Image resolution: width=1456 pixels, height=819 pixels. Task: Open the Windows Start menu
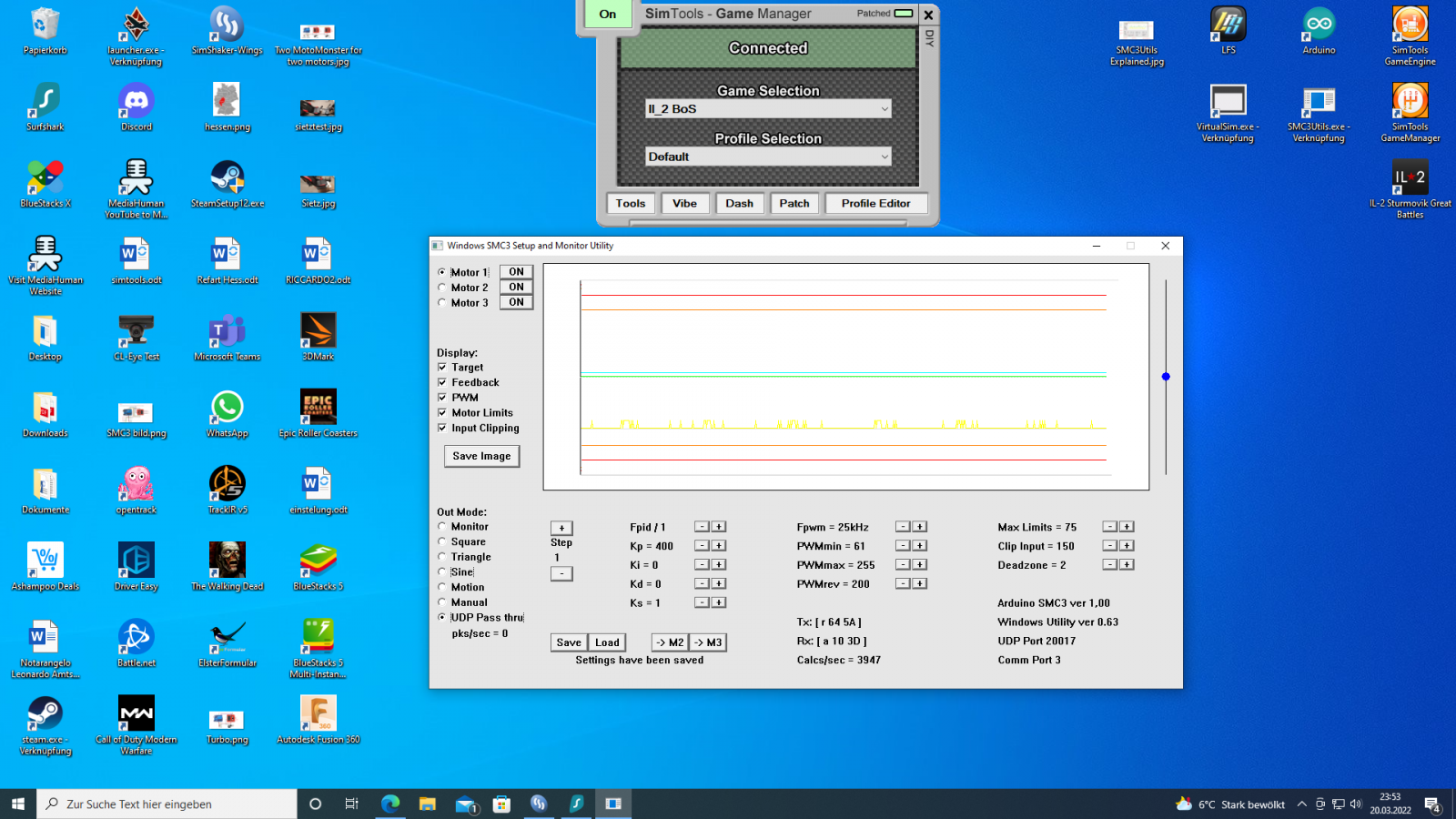[18, 804]
